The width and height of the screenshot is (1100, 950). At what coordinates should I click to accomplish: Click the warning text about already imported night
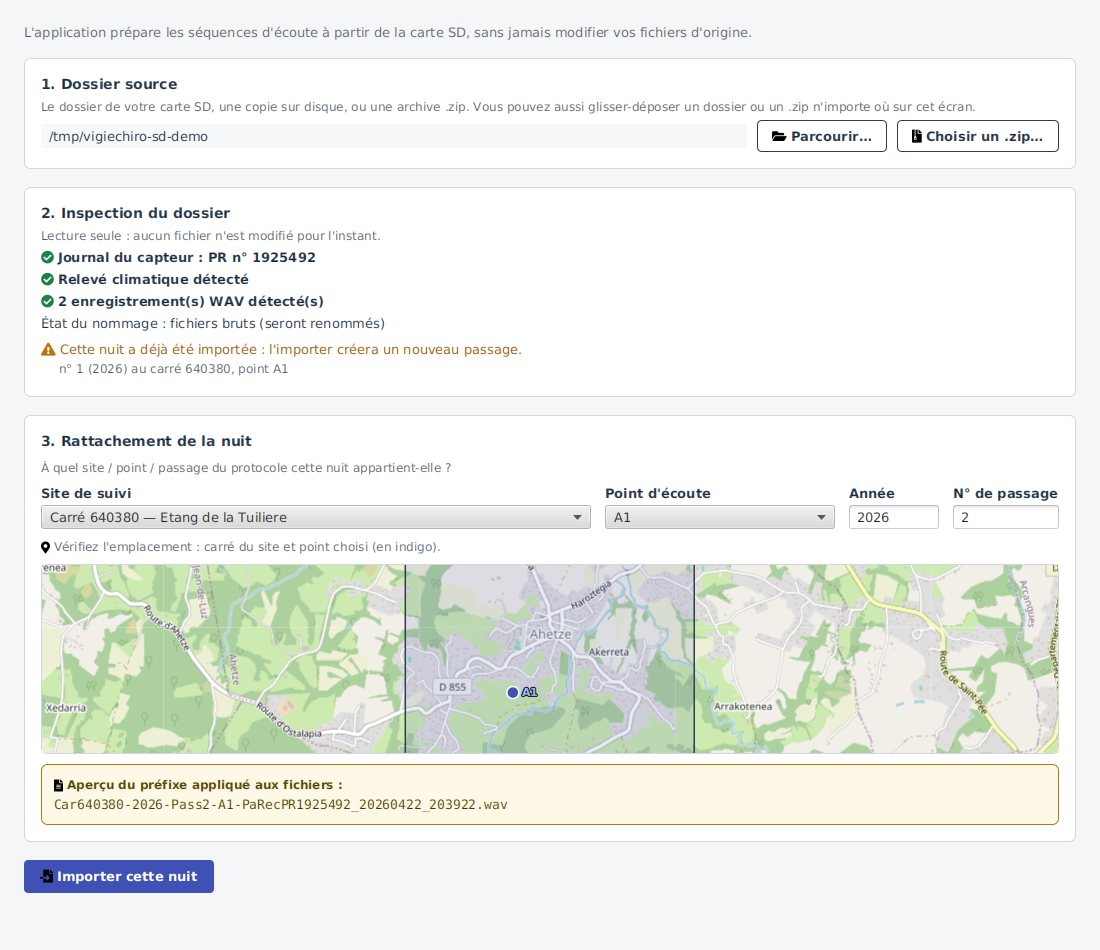pos(290,349)
